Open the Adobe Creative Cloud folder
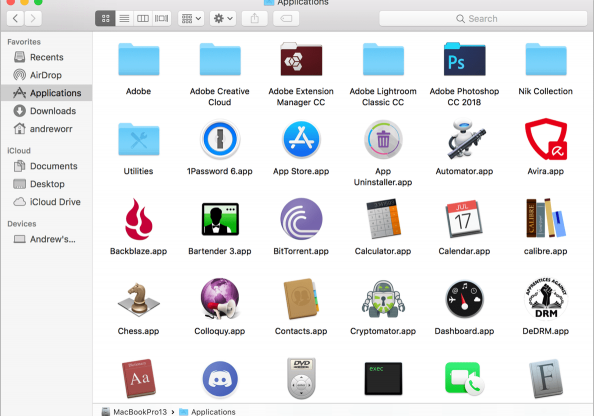This screenshot has height=416, width=594. (220, 59)
